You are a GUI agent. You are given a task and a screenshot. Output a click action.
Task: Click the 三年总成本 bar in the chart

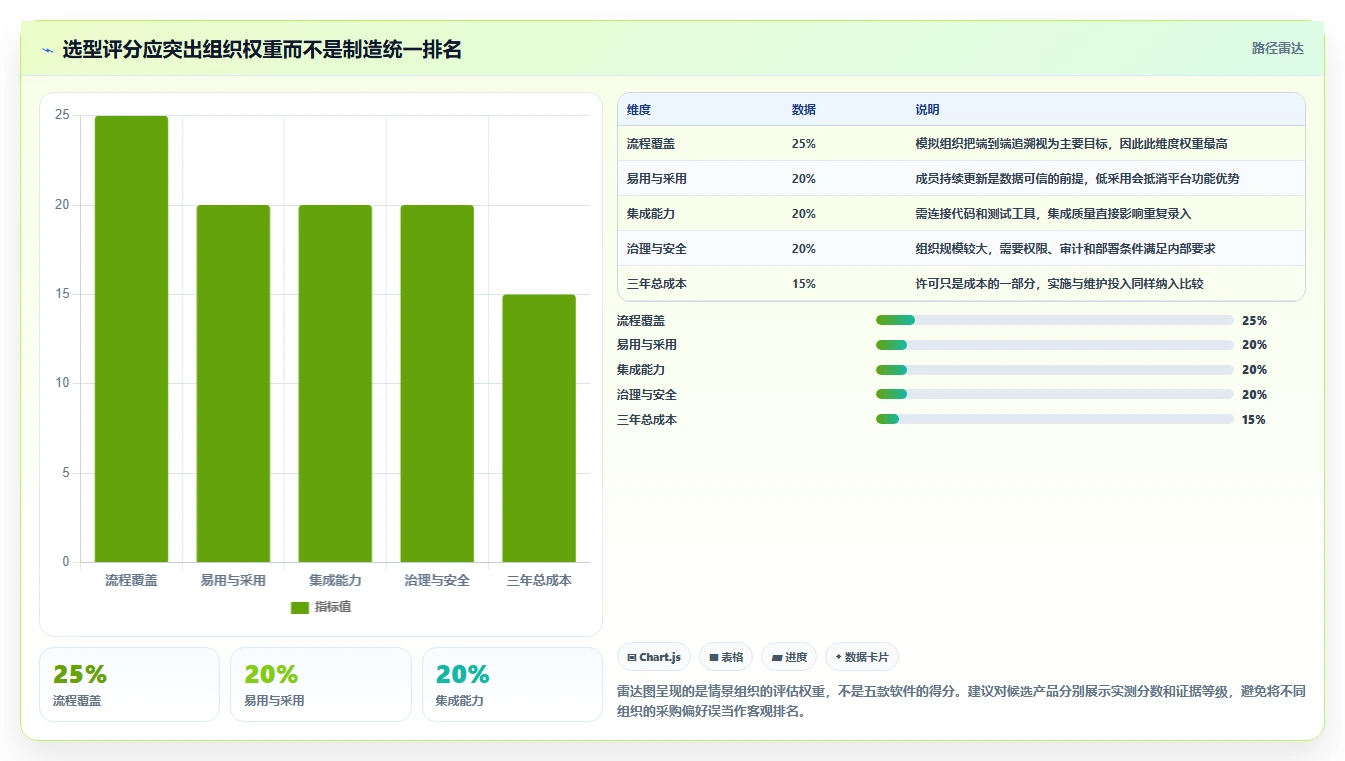tap(539, 428)
